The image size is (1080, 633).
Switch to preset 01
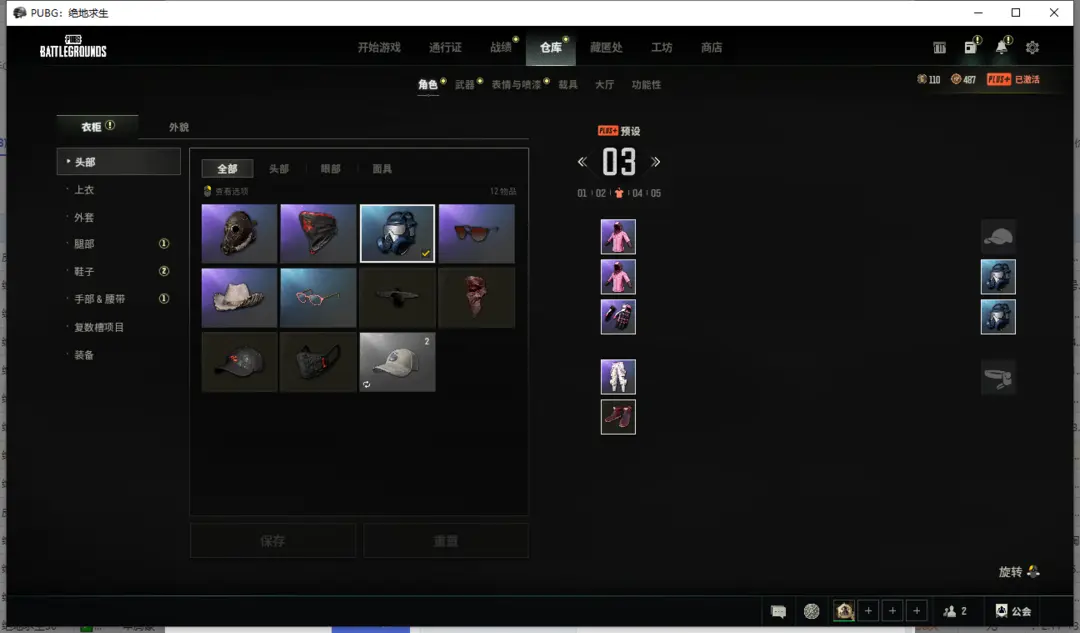pyautogui.click(x=582, y=194)
